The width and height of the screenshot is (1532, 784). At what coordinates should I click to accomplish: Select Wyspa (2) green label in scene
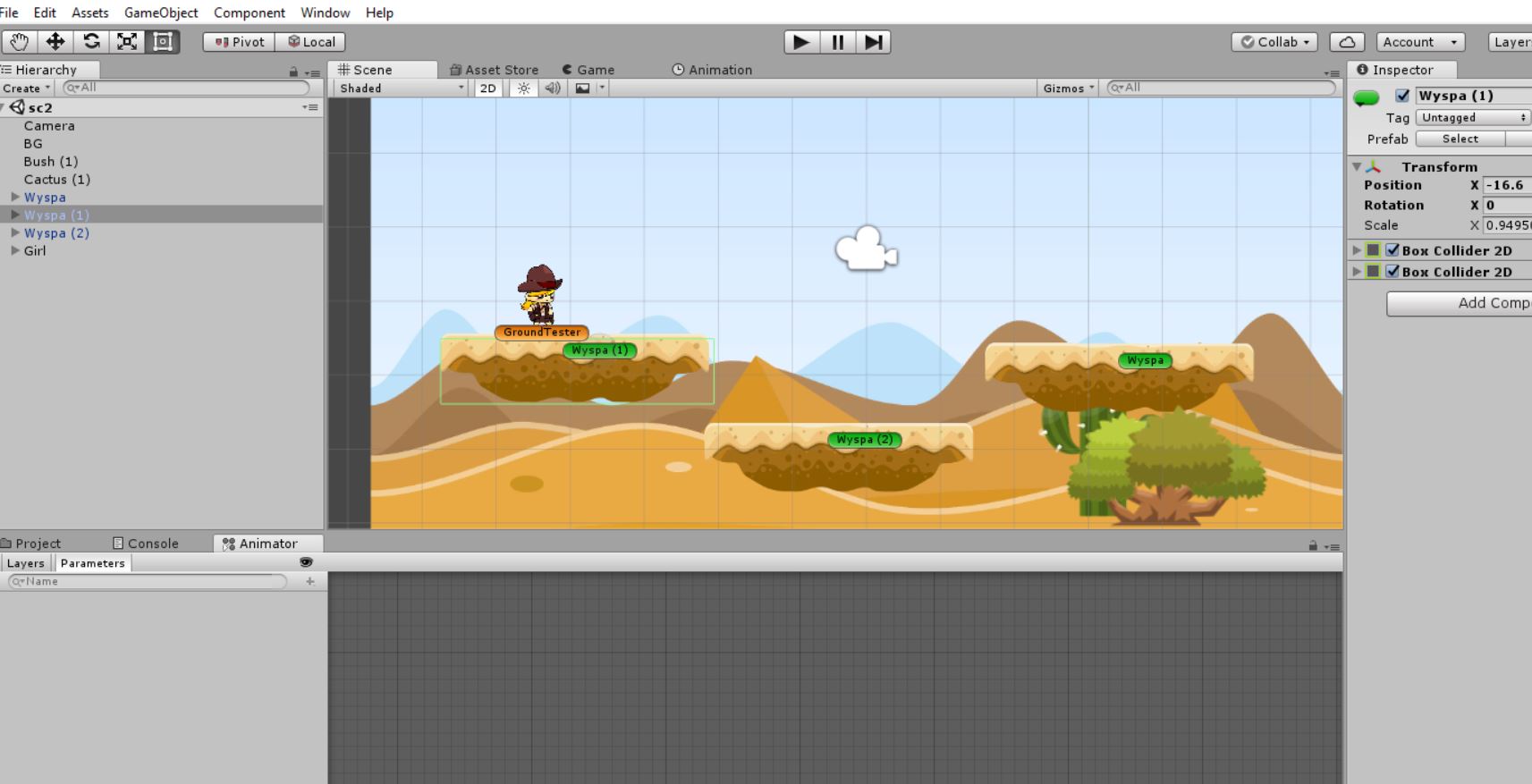click(864, 439)
